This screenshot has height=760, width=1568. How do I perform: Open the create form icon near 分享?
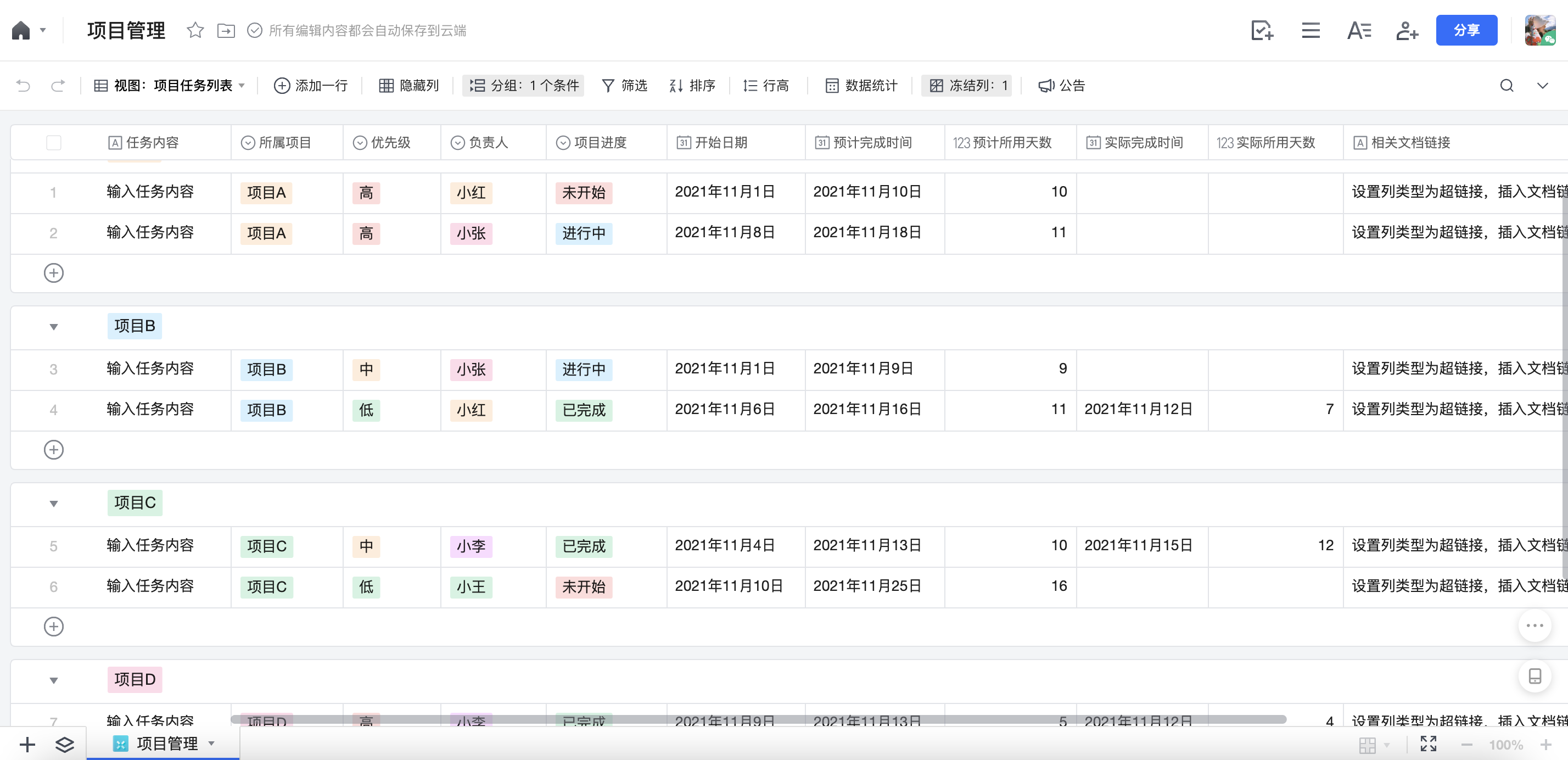pos(1262,30)
